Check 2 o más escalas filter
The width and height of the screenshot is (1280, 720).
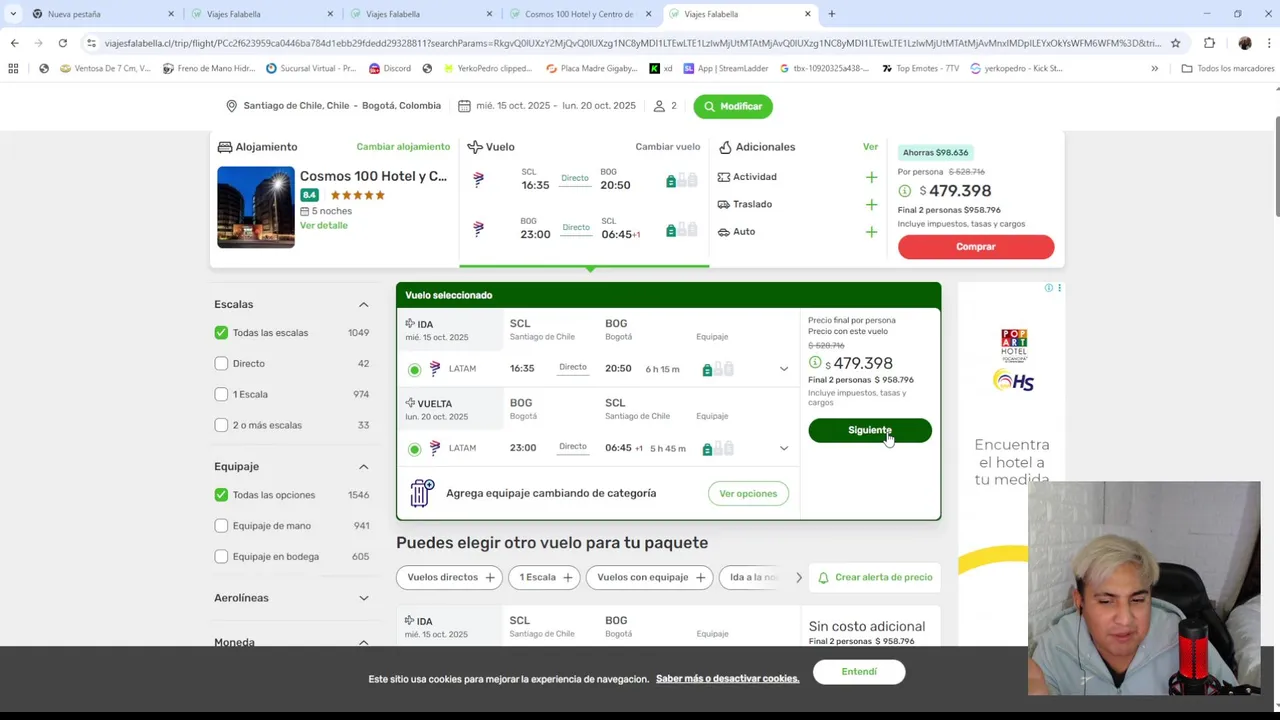221,425
